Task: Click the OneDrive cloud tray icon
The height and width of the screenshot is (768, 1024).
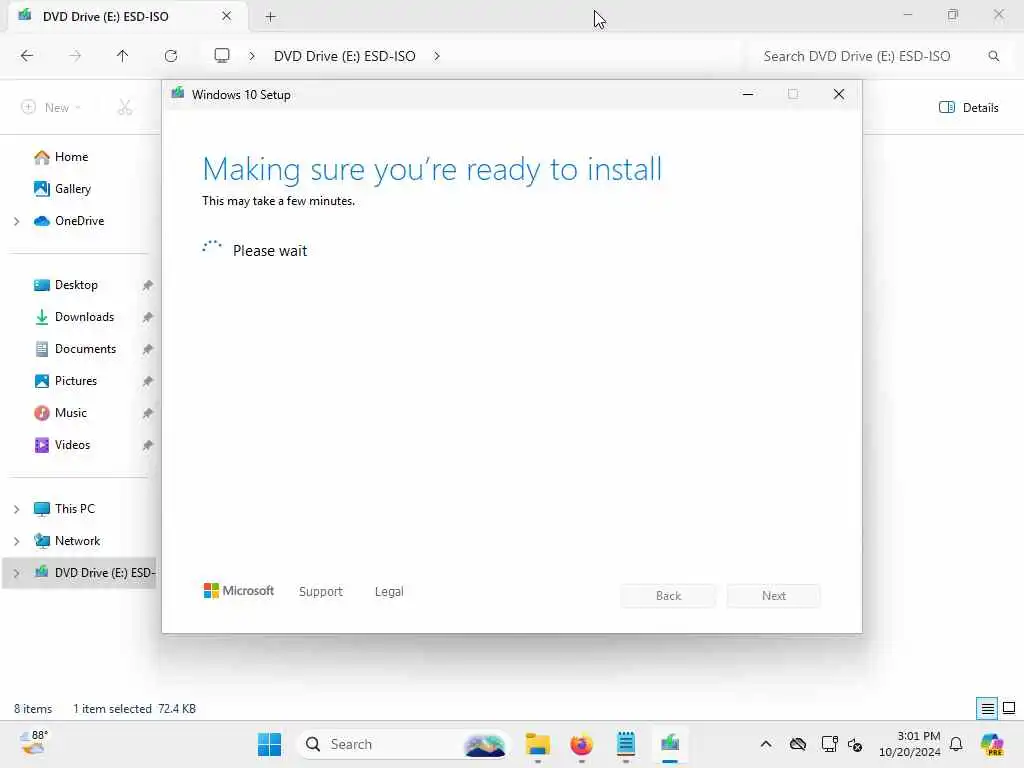Action: tap(798, 744)
